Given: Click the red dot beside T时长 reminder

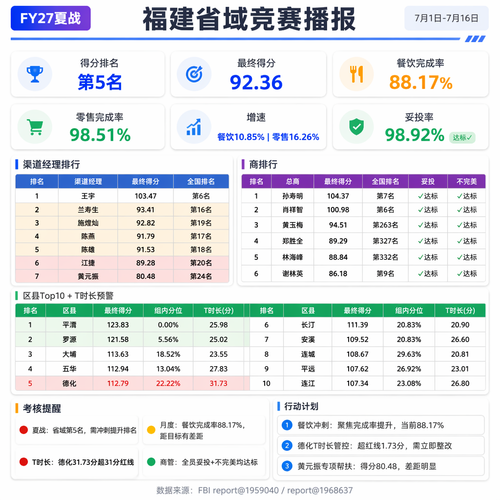Looking at the screenshot, I should 23,462.
